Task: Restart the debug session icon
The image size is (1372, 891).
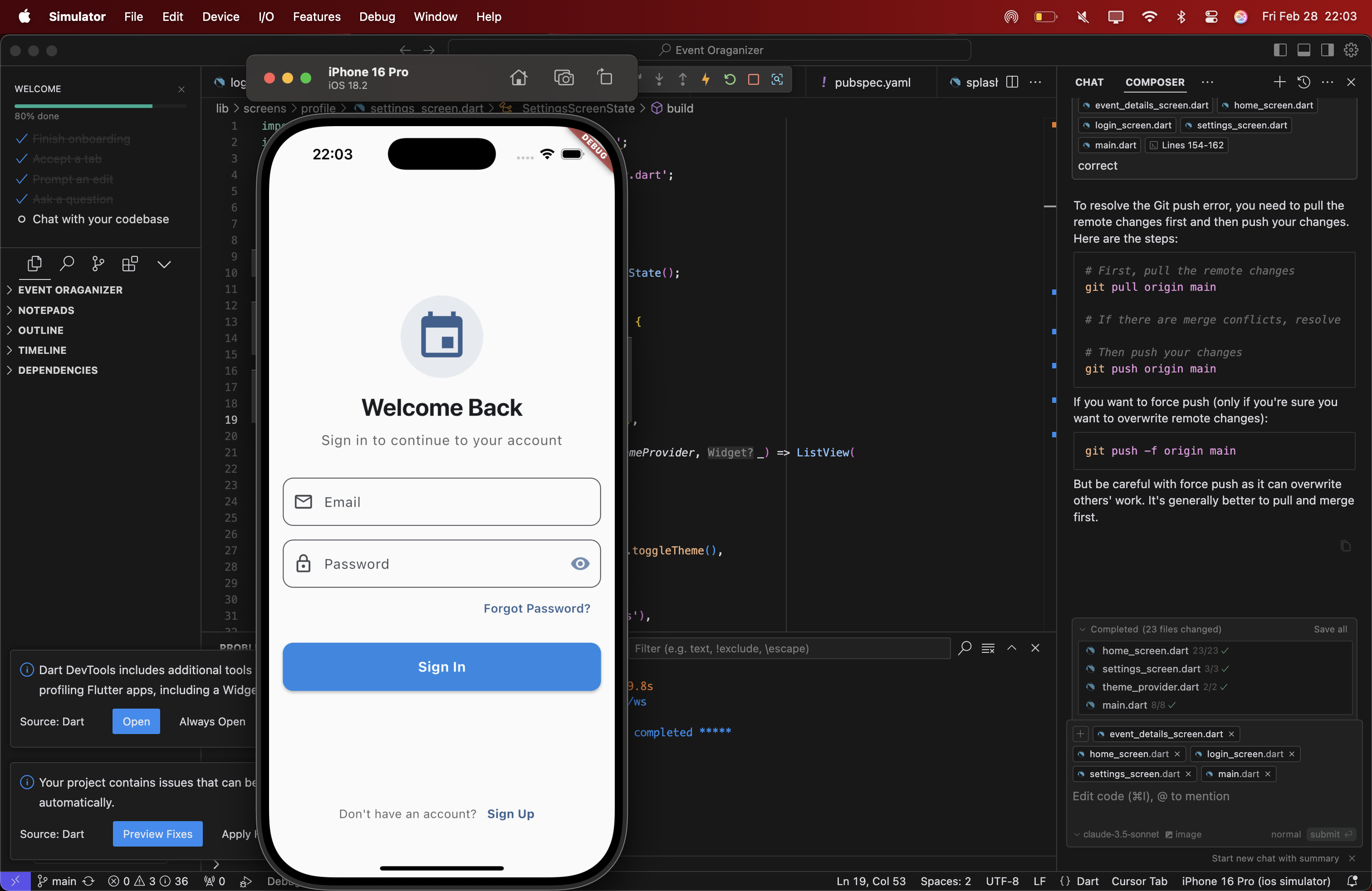Action: [730, 79]
